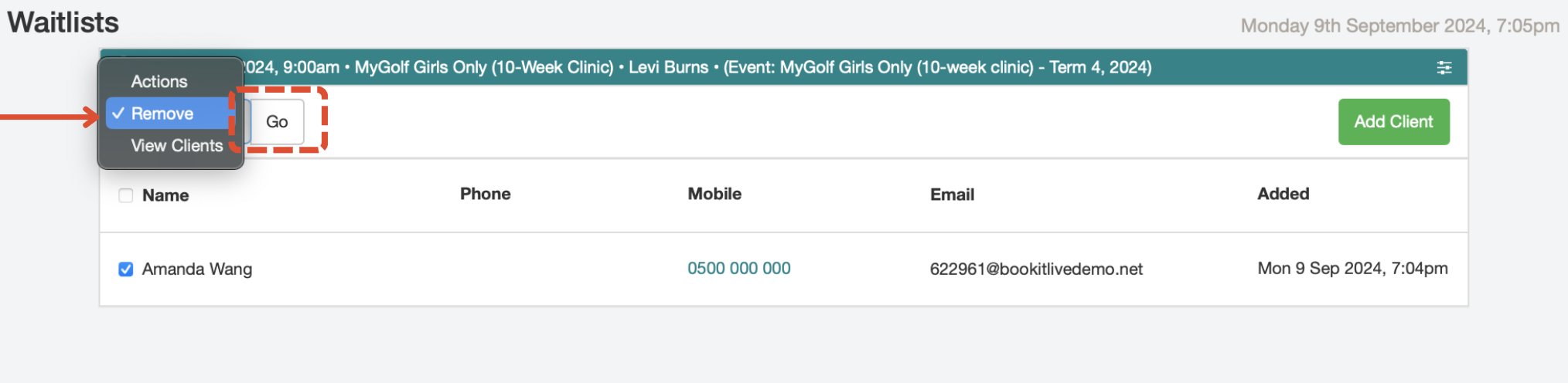
Task: Click the MyGolf Girls Only event title bar
Action: coord(783,67)
